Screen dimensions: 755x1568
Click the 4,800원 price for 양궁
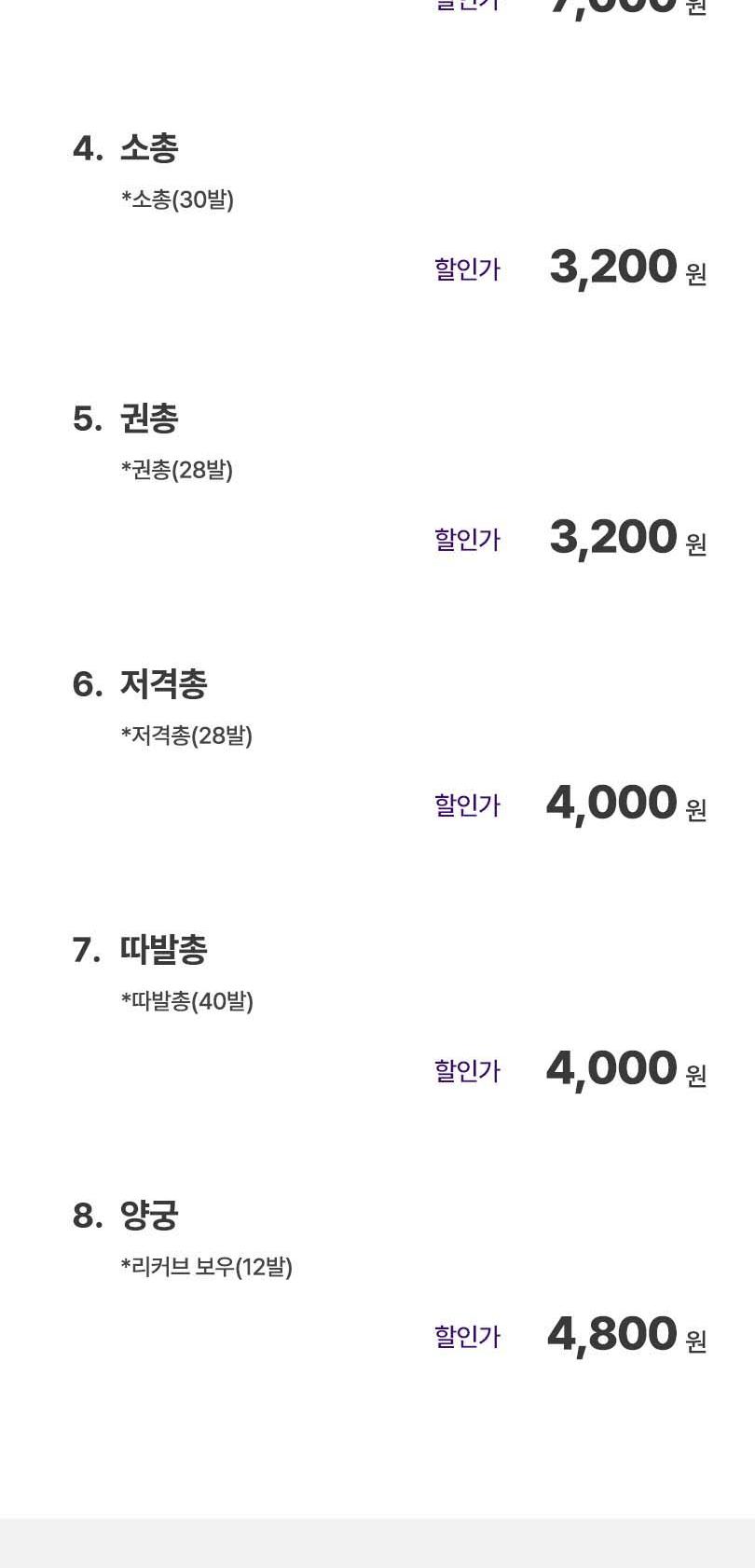[x=625, y=1336]
